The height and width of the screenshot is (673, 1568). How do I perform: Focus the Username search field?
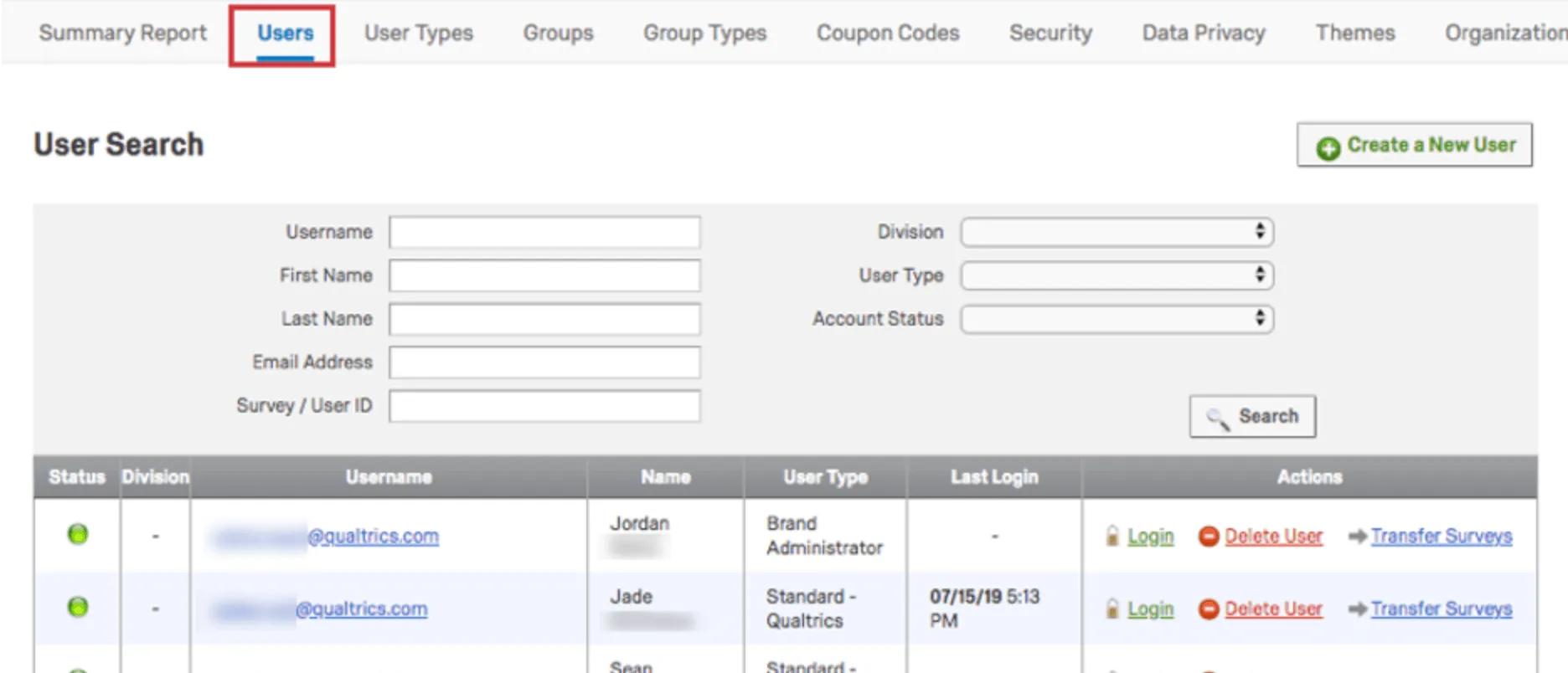pos(544,232)
